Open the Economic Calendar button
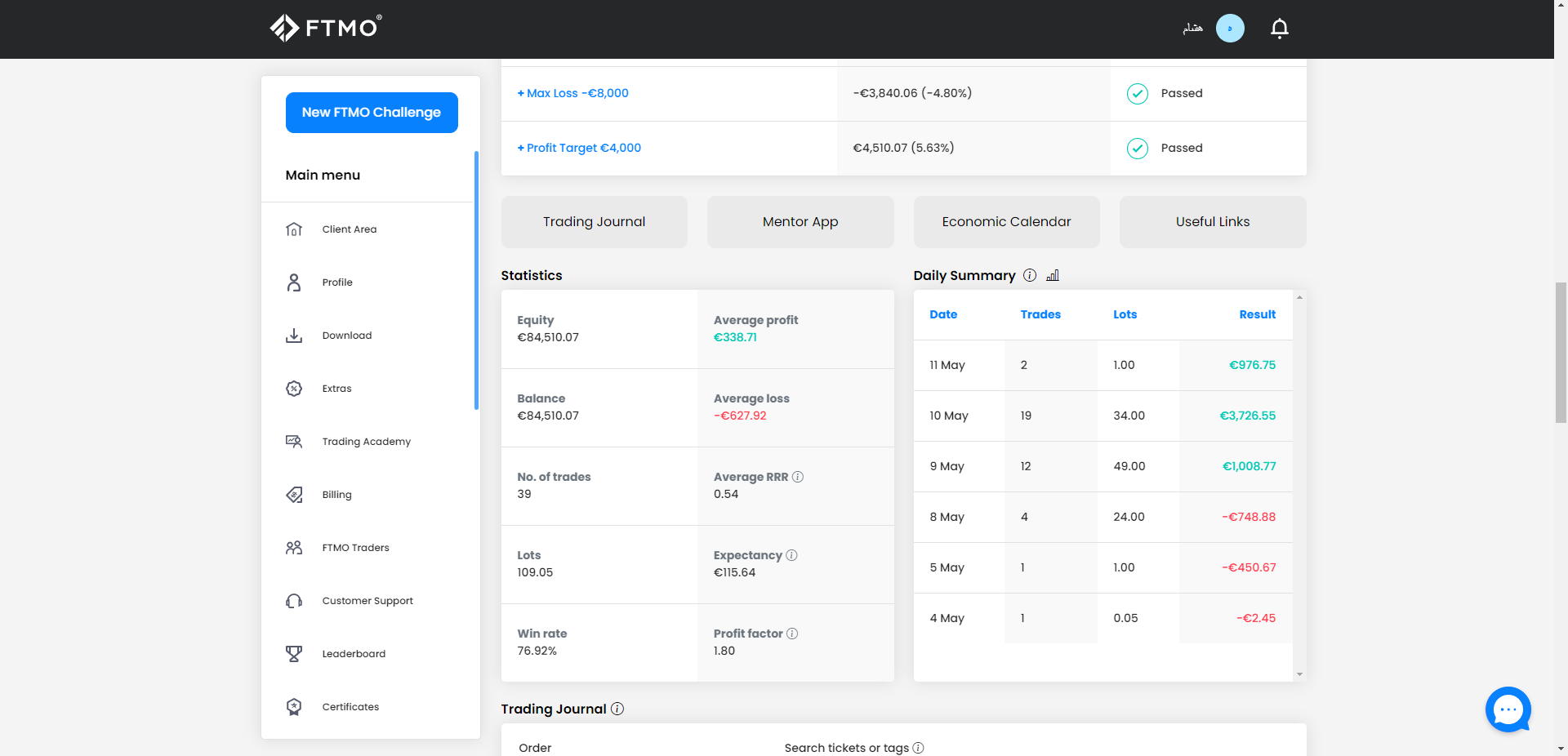The height and width of the screenshot is (756, 1568). click(x=1007, y=222)
